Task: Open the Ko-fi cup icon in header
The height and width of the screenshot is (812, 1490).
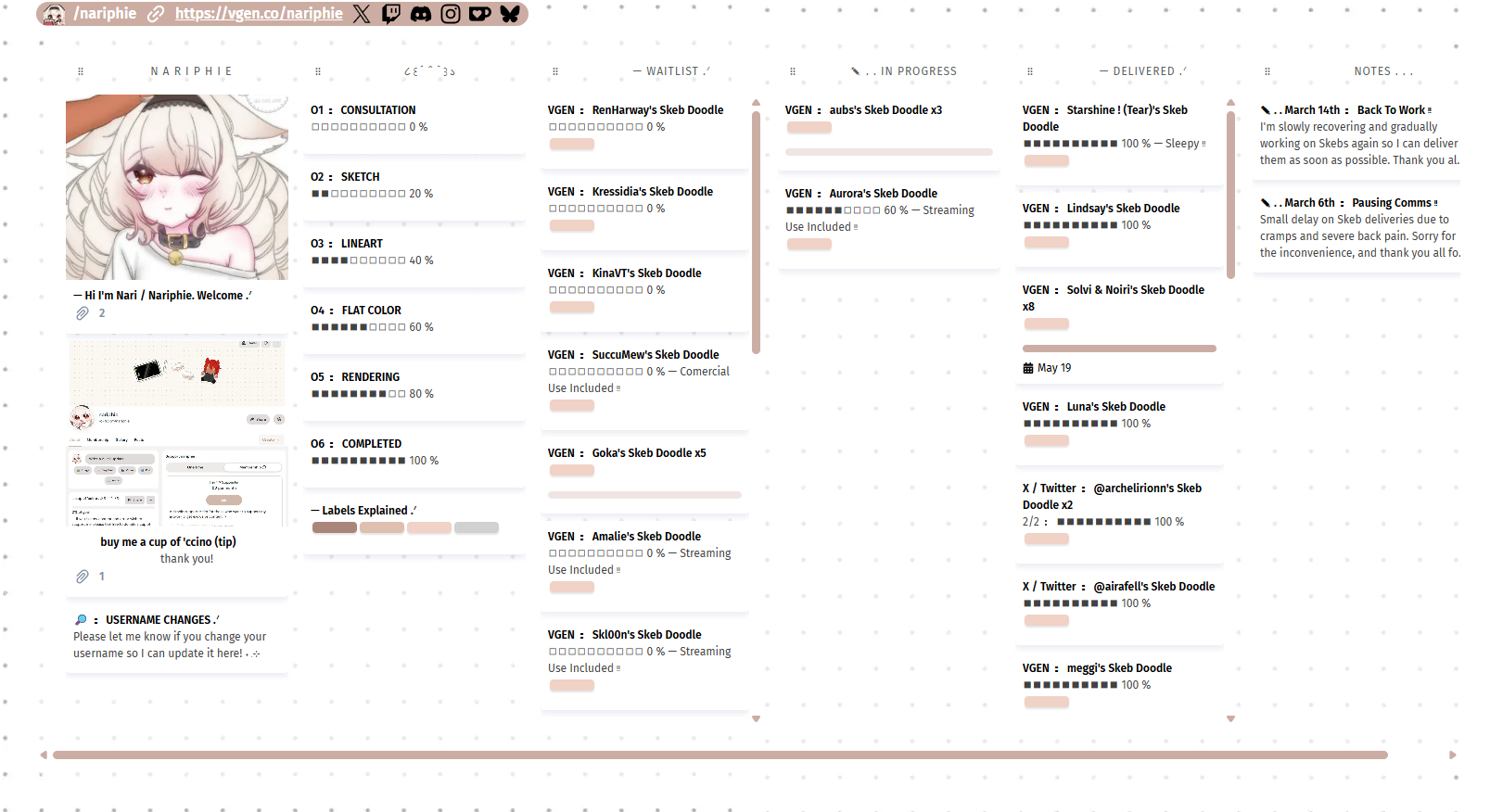Action: 480,14
